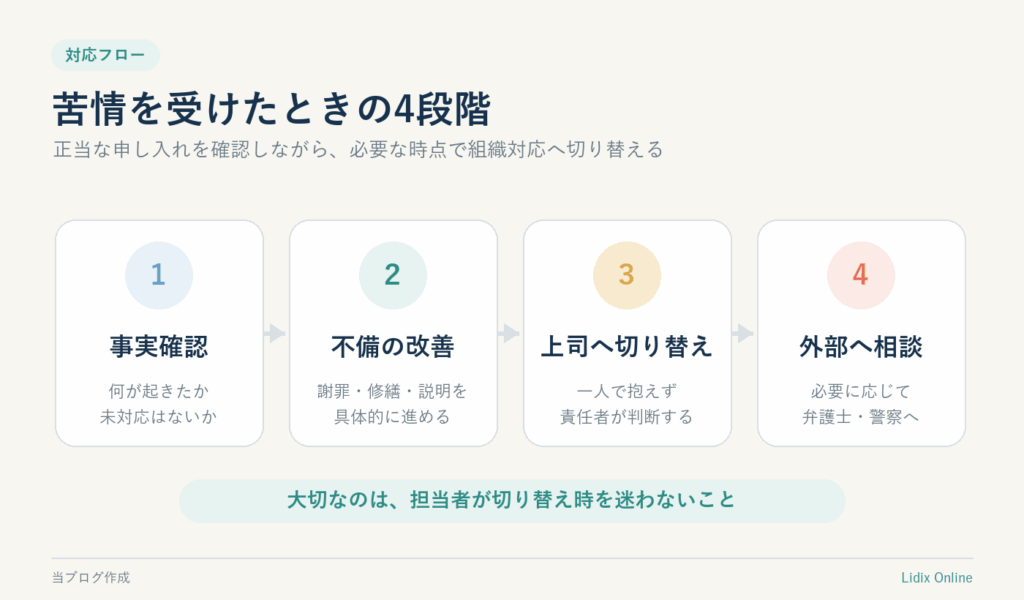Select the 対応フロー tag pill
Screen dimensions: 1024x600
(x=106, y=55)
